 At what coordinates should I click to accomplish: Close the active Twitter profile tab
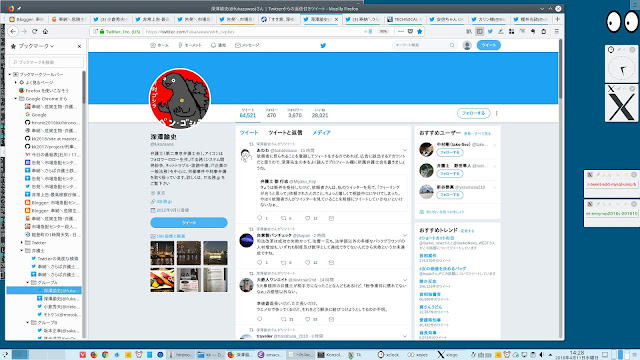pyautogui.click(x=336, y=19)
